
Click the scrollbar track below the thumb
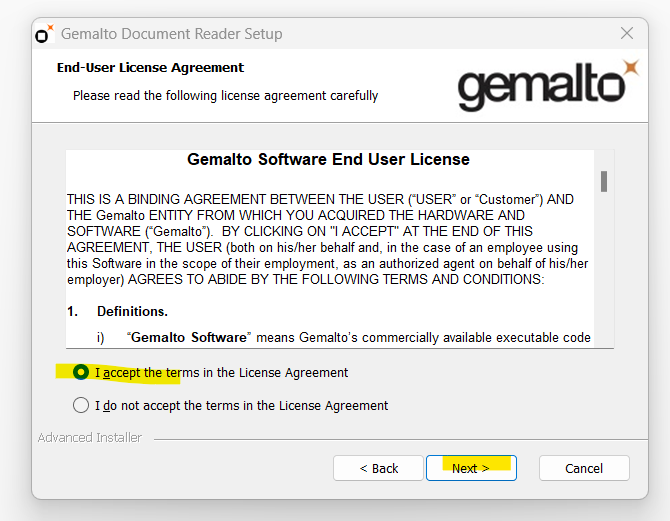(604, 269)
